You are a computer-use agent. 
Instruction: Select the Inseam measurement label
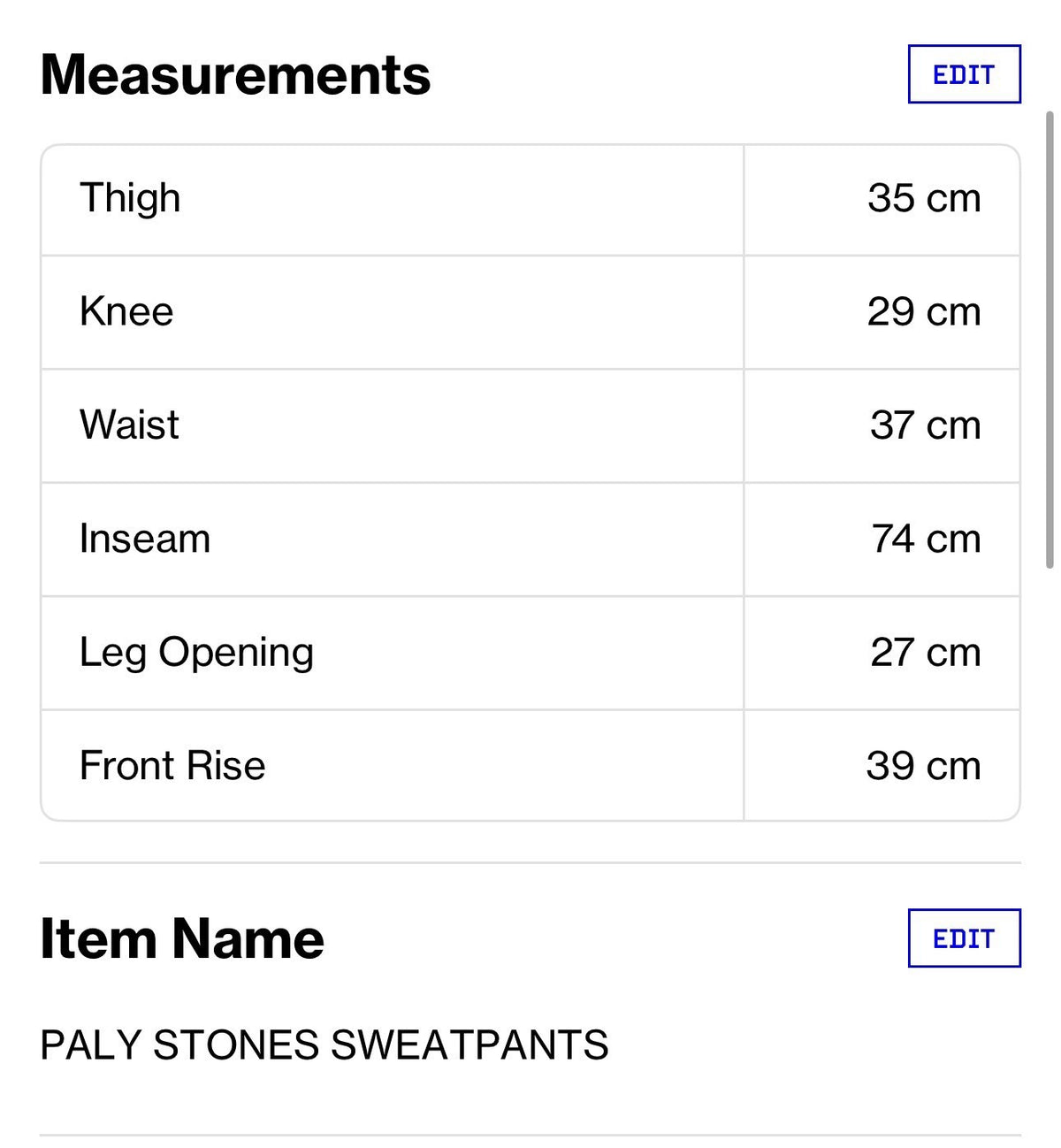click(145, 539)
